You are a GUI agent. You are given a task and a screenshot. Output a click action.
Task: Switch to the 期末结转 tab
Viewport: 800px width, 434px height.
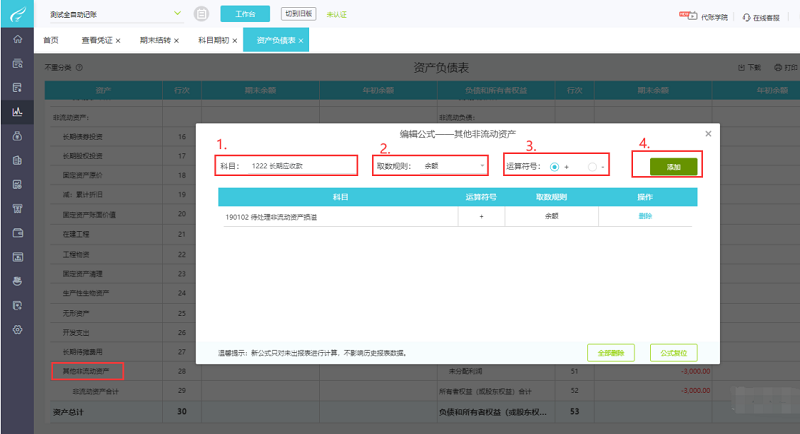(x=155, y=40)
